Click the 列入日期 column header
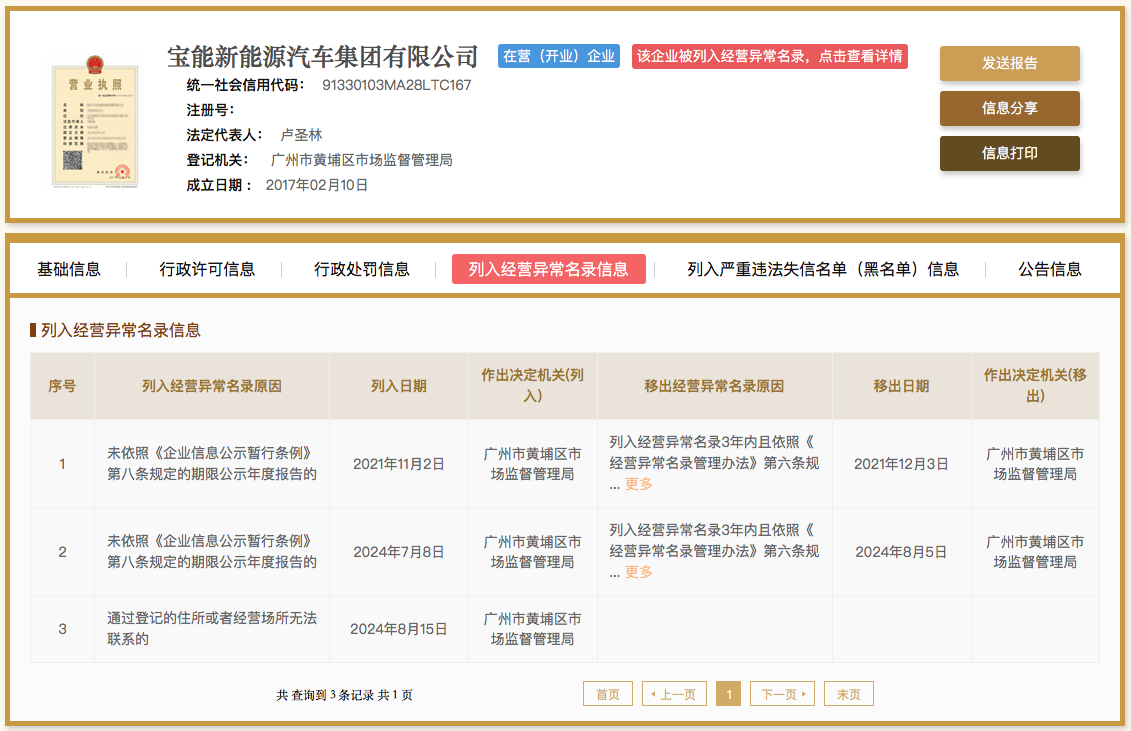 coord(399,386)
